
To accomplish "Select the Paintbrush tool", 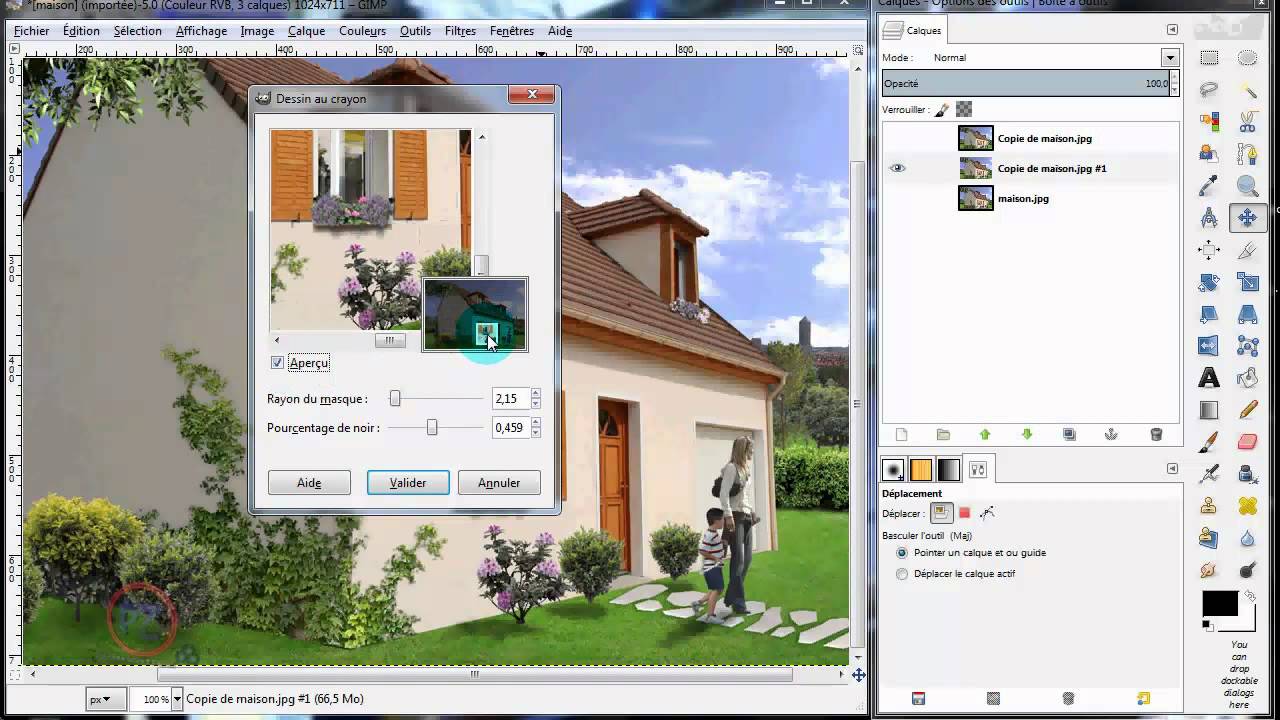I will coord(1209,442).
